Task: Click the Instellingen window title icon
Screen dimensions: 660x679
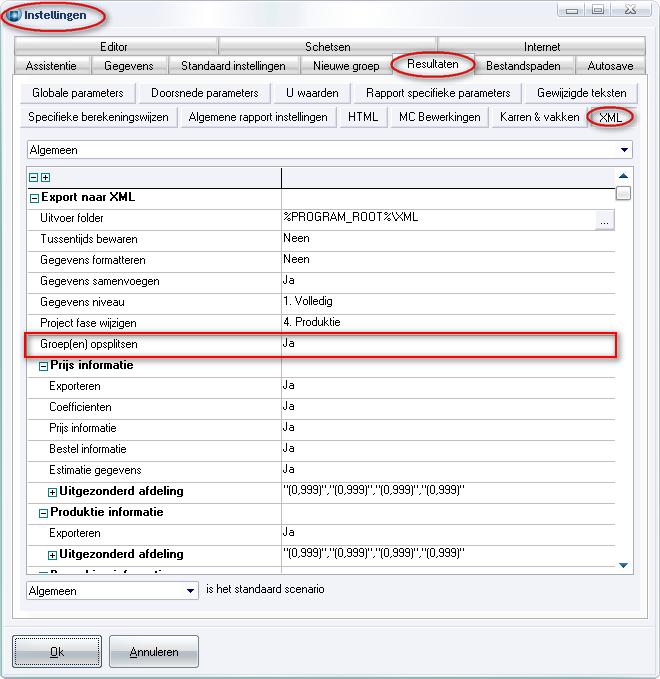Action: point(15,15)
